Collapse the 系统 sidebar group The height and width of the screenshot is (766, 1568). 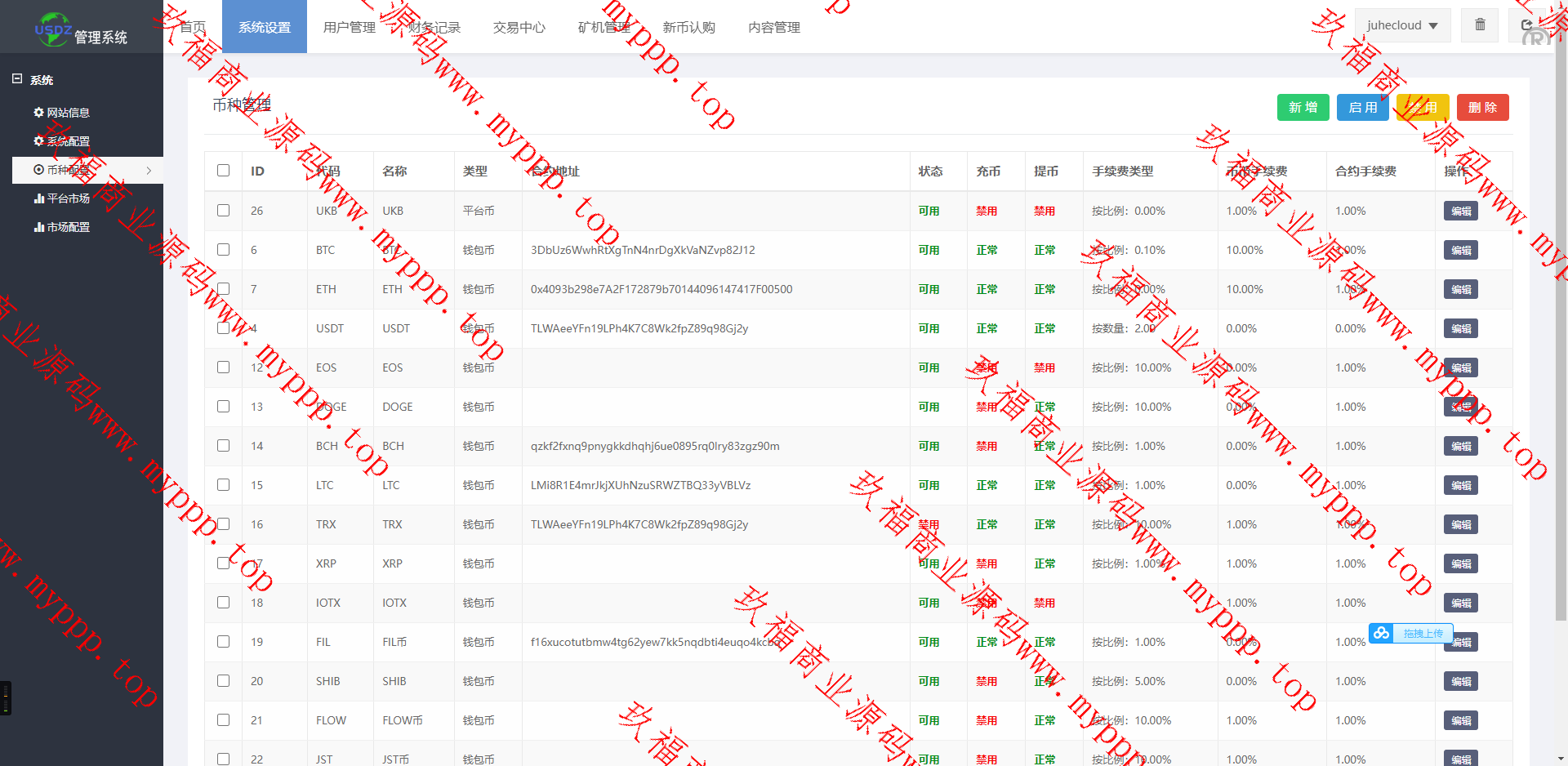(x=17, y=79)
